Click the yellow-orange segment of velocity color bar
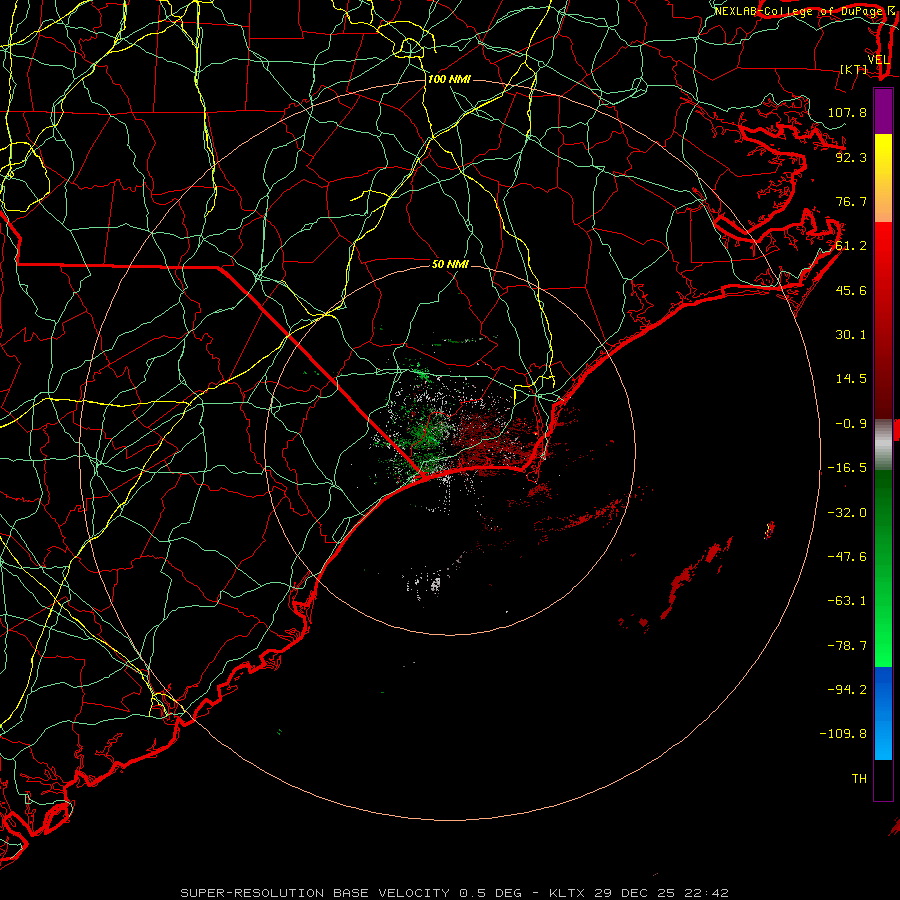Screen dimensions: 900x900 [x=883, y=178]
